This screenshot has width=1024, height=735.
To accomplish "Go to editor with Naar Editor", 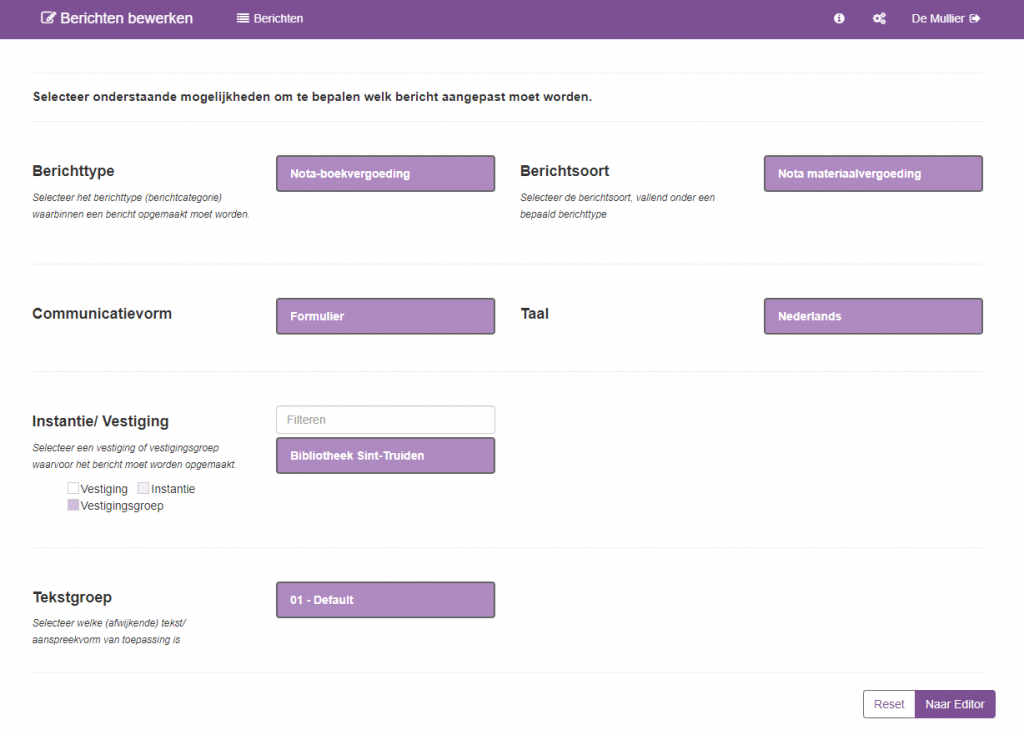I will coord(954,704).
